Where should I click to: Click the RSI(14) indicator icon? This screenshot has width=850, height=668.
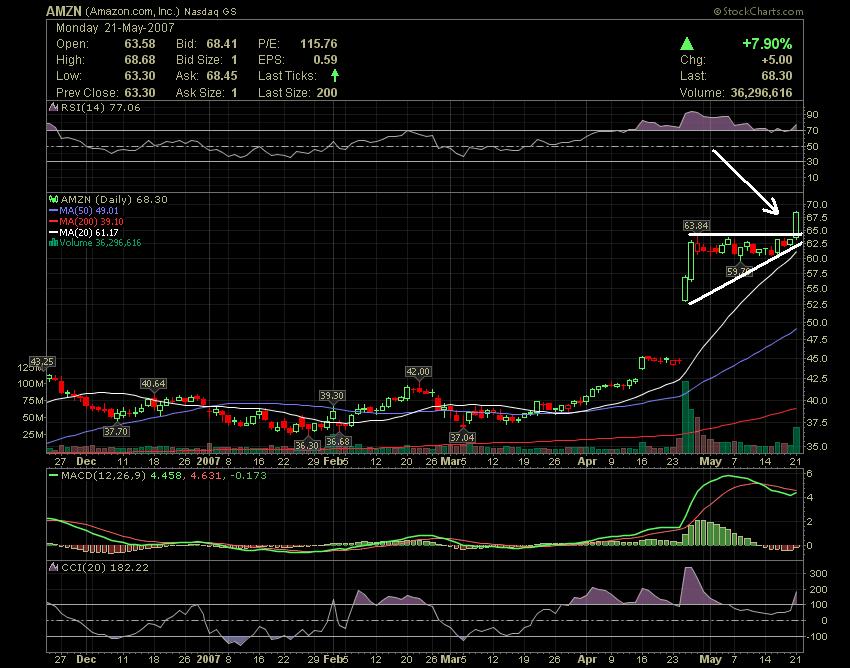[53, 107]
